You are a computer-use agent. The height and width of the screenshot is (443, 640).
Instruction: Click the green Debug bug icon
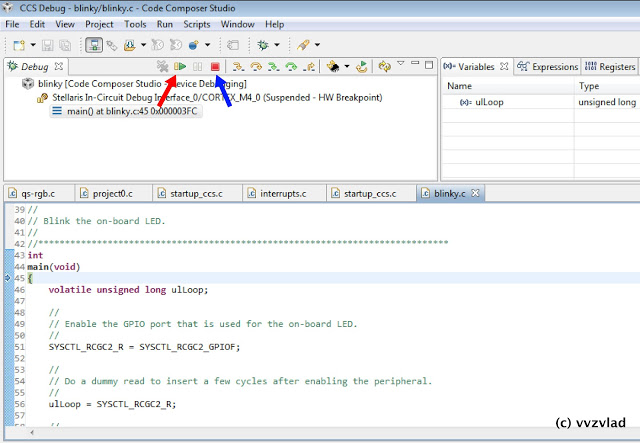click(263, 45)
